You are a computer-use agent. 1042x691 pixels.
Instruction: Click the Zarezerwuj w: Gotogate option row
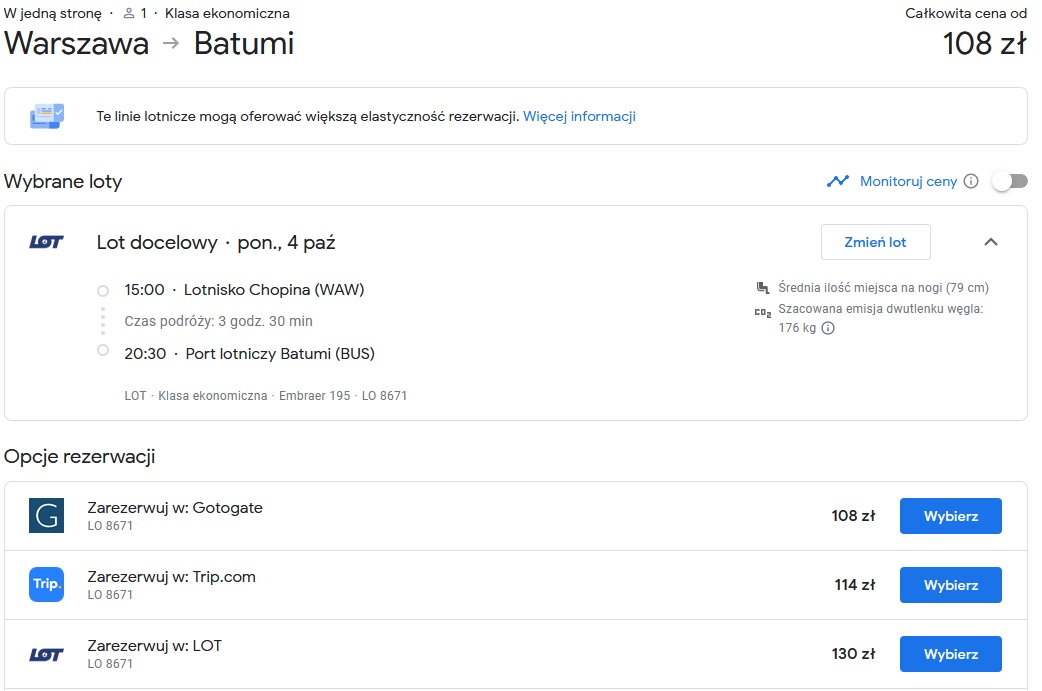tap(516, 516)
